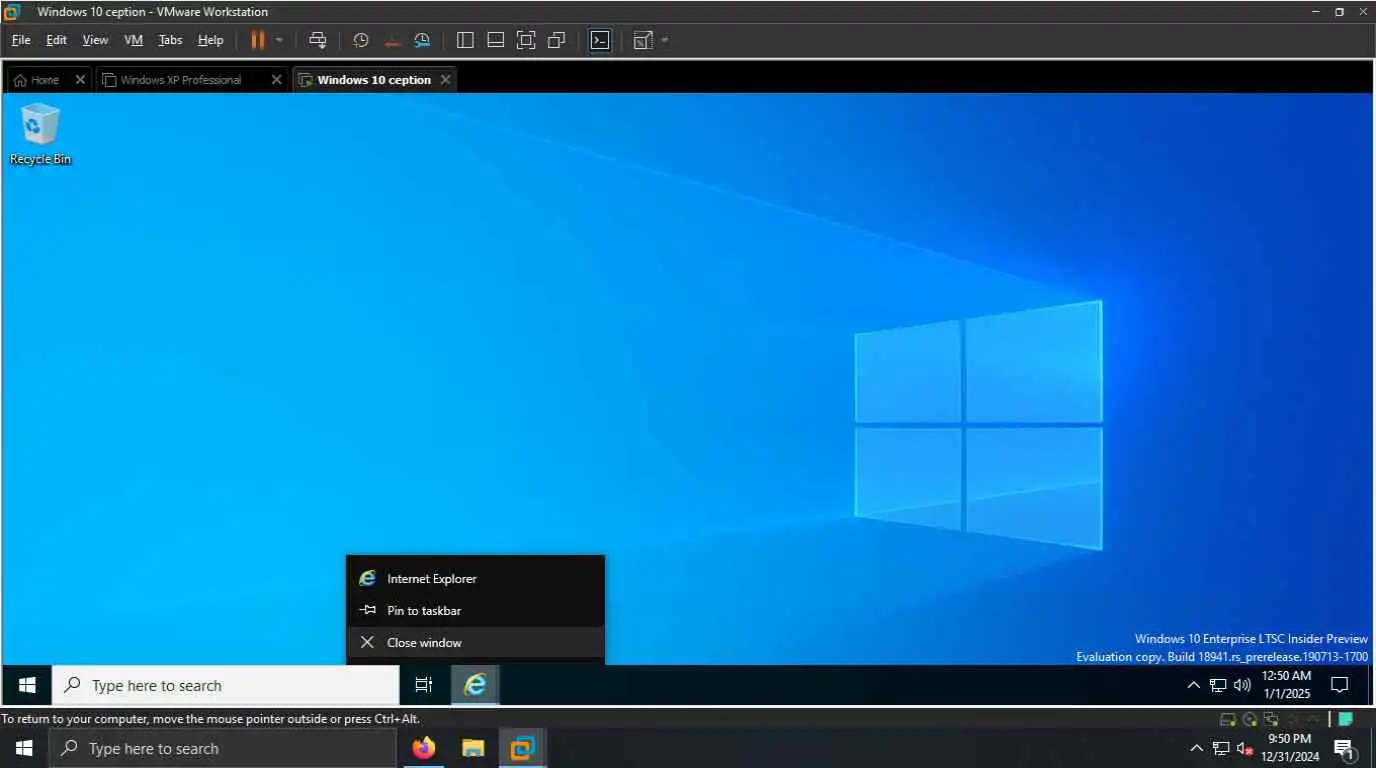This screenshot has width=1376, height=768.
Task: Select the Recycle Bin desktop icon
Action: coord(40,134)
